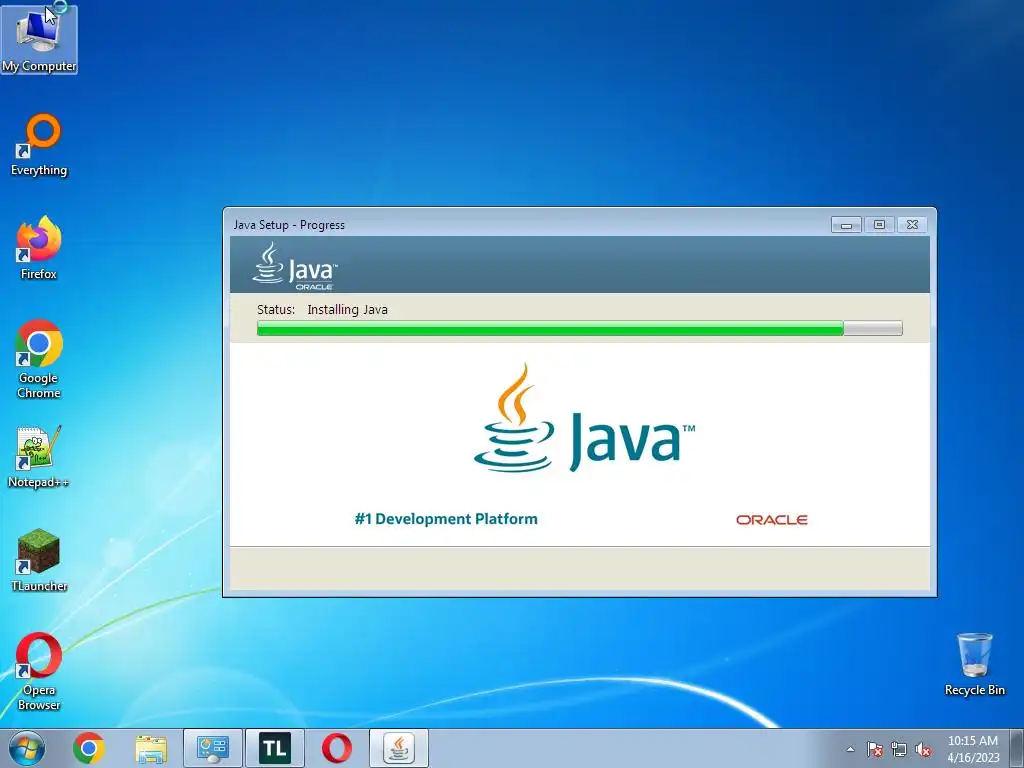Open the Action Center flag icon
This screenshot has height=768, width=1024.
[x=874, y=749]
